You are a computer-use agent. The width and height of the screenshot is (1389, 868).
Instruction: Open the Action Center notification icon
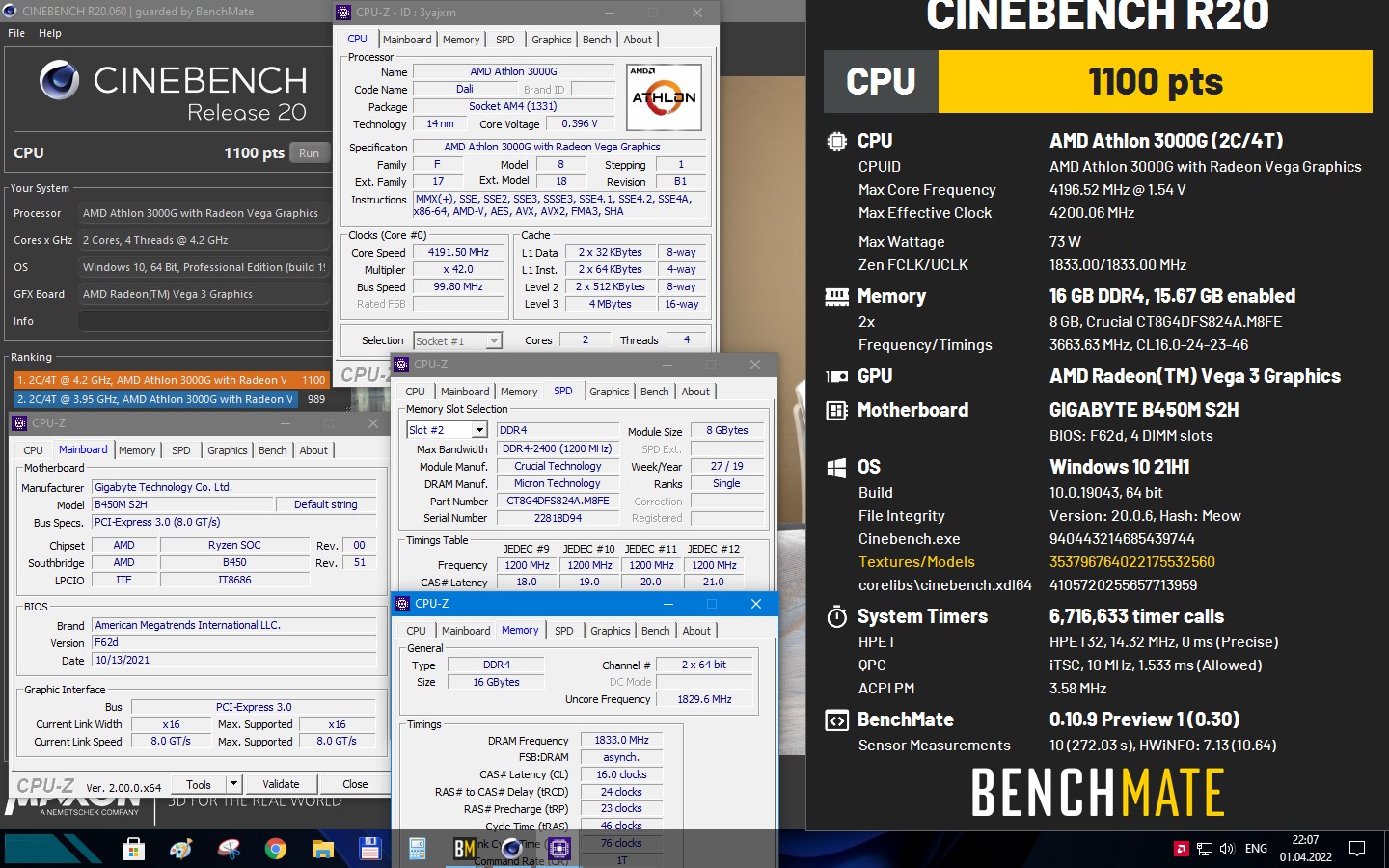coord(1357,849)
